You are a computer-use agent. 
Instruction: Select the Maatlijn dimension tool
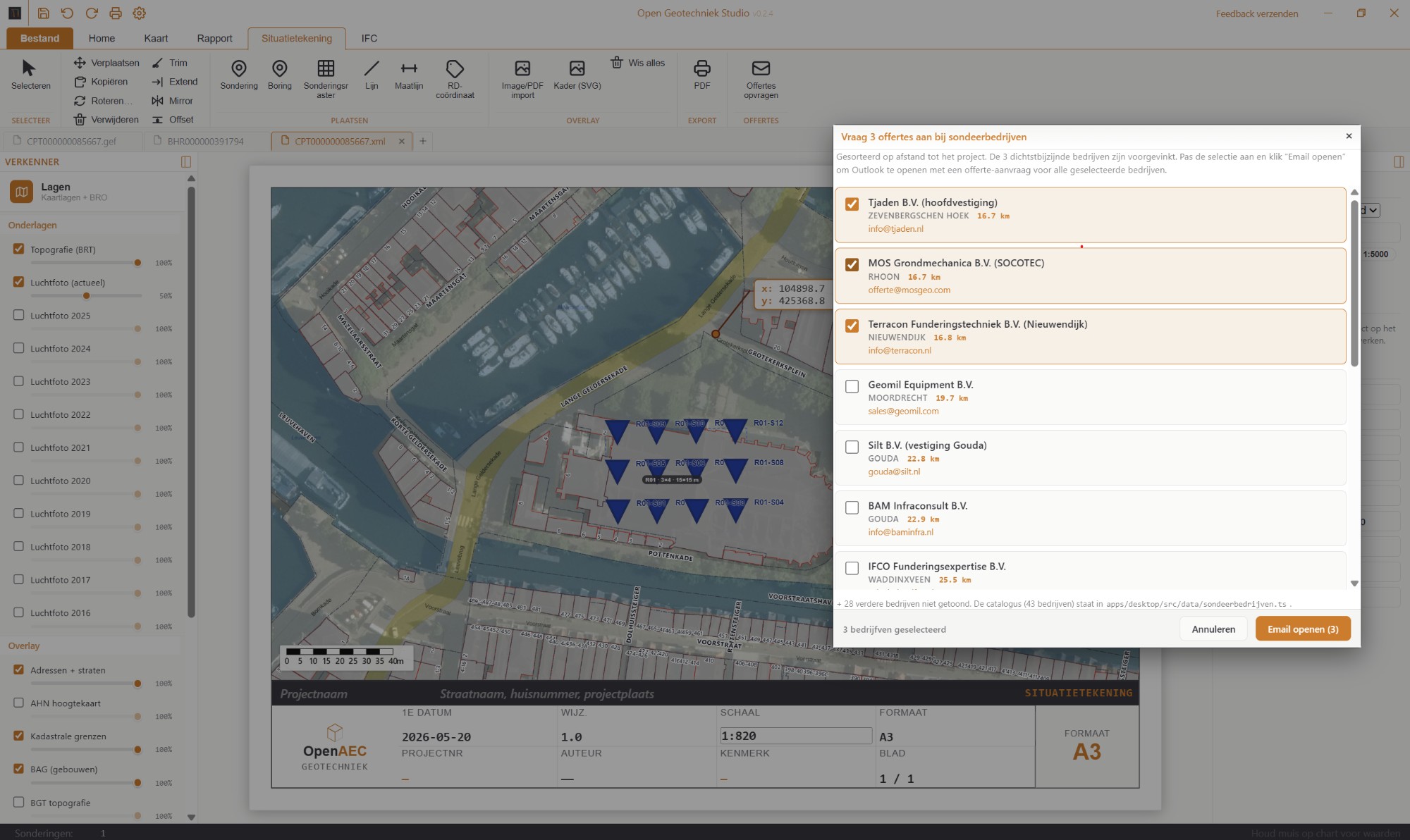[x=409, y=75]
